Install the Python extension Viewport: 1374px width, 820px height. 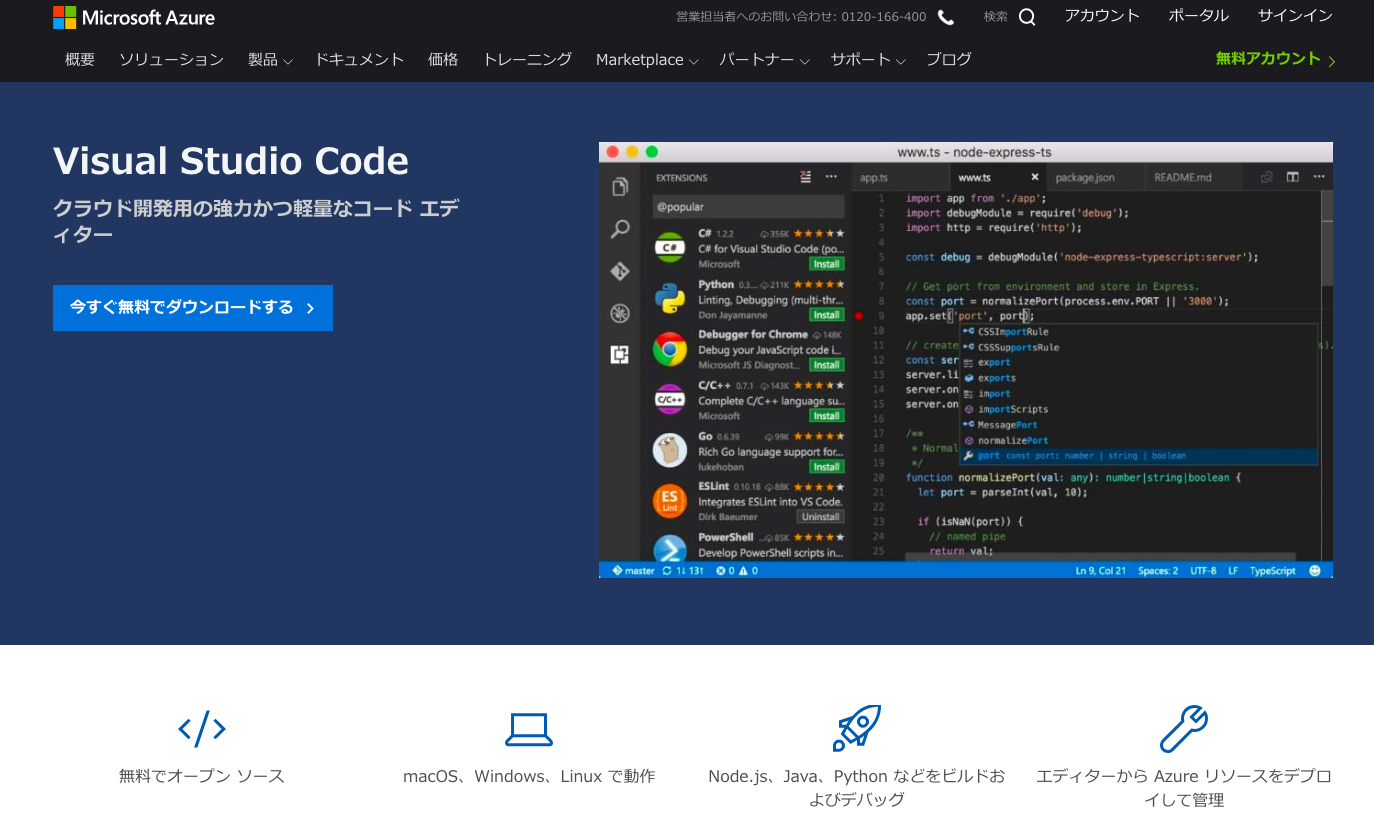click(x=826, y=315)
